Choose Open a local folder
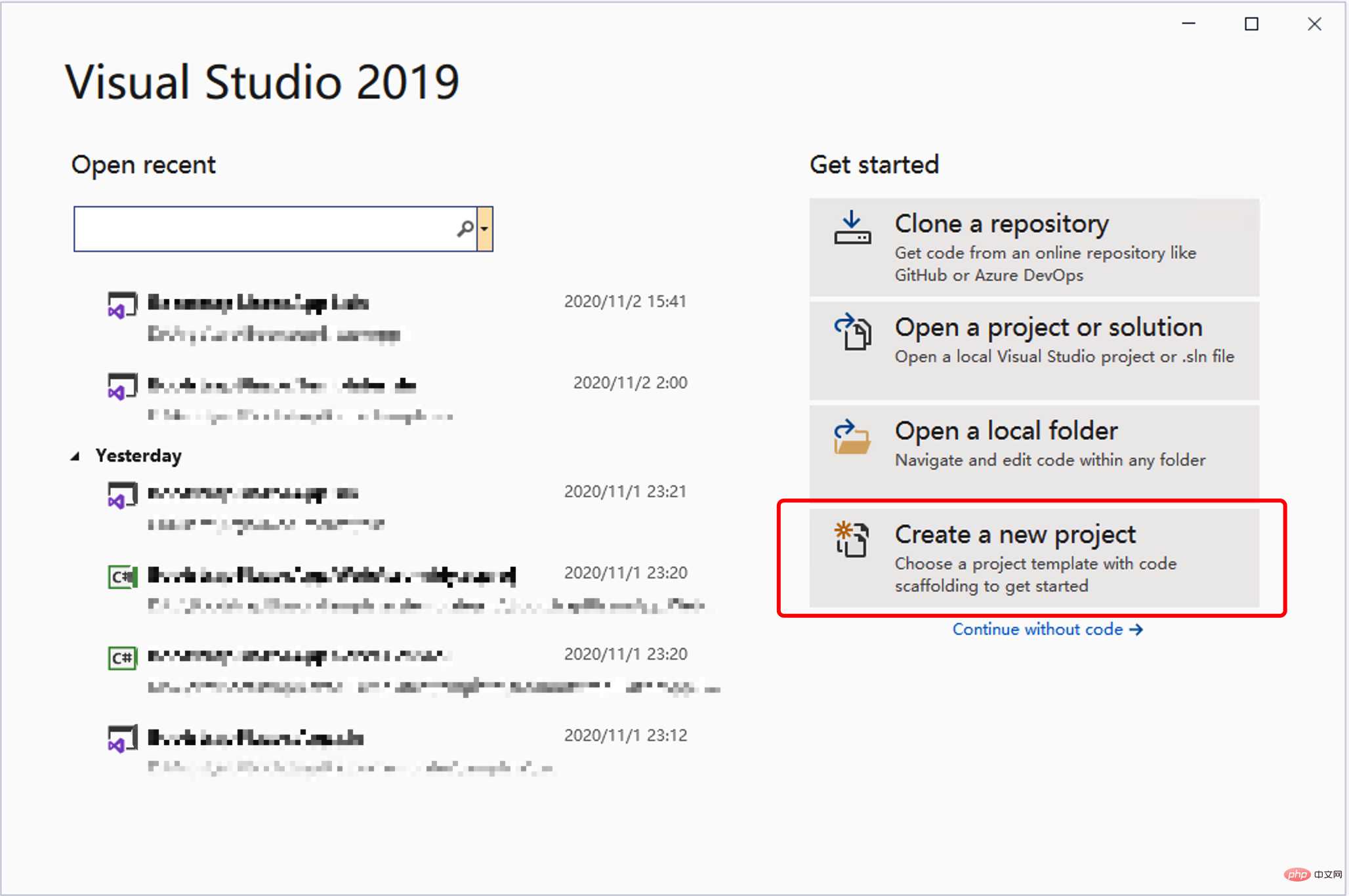The height and width of the screenshot is (896, 1349). pyautogui.click(x=1034, y=451)
